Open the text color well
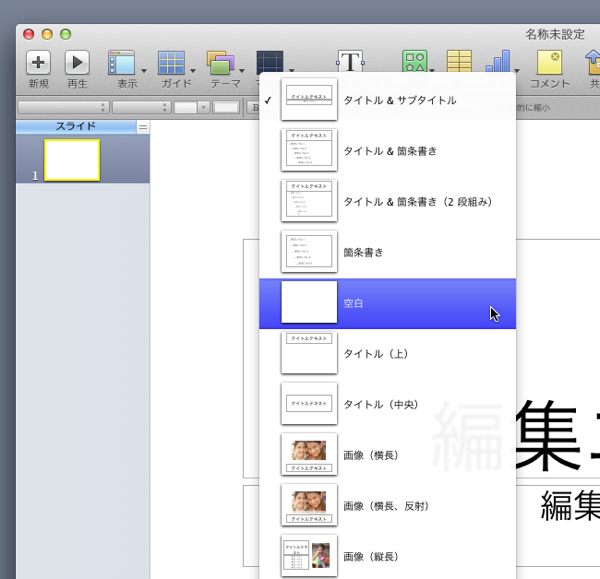The height and width of the screenshot is (579, 600). point(226,108)
